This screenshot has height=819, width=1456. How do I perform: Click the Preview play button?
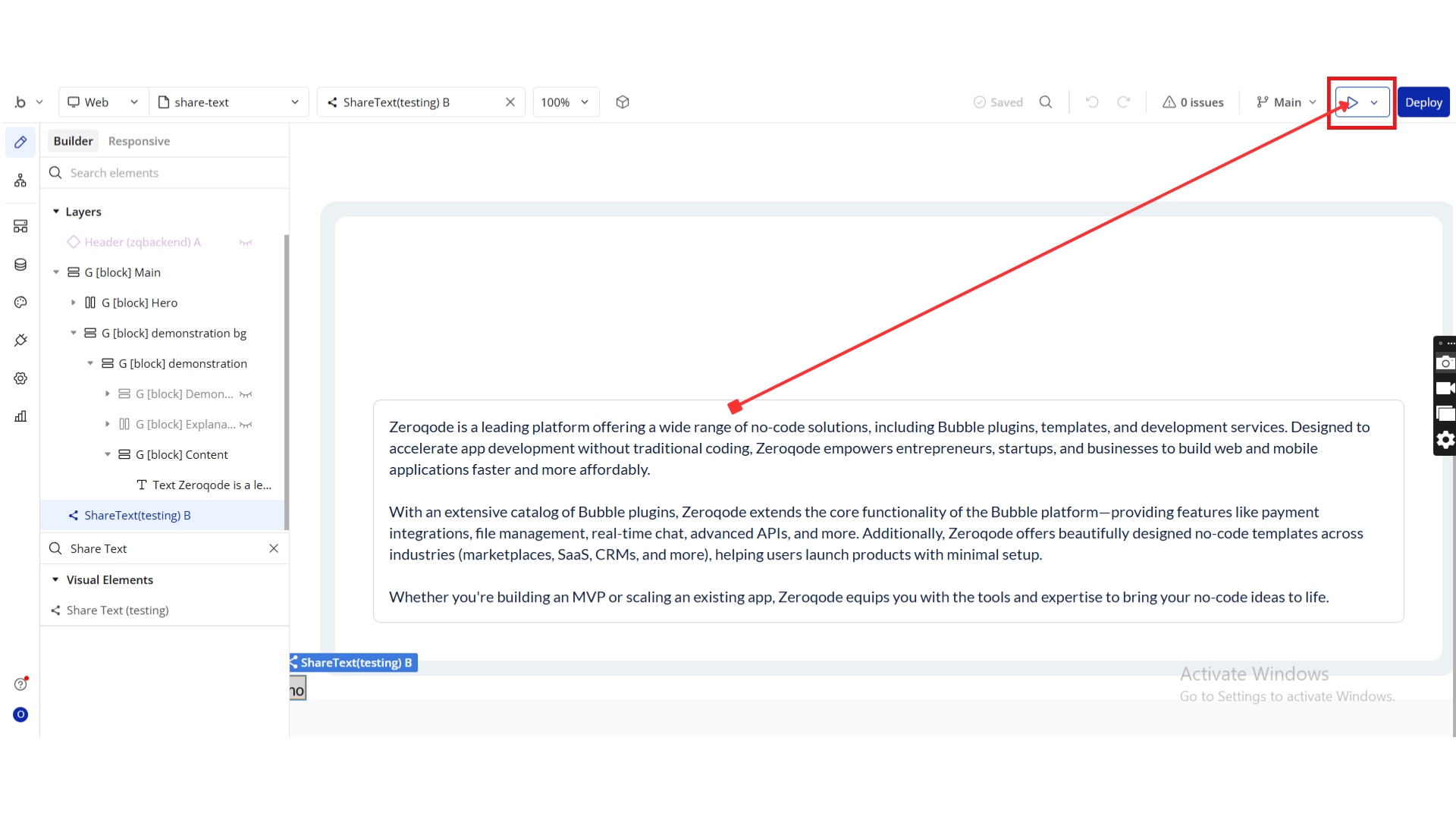coord(1352,102)
